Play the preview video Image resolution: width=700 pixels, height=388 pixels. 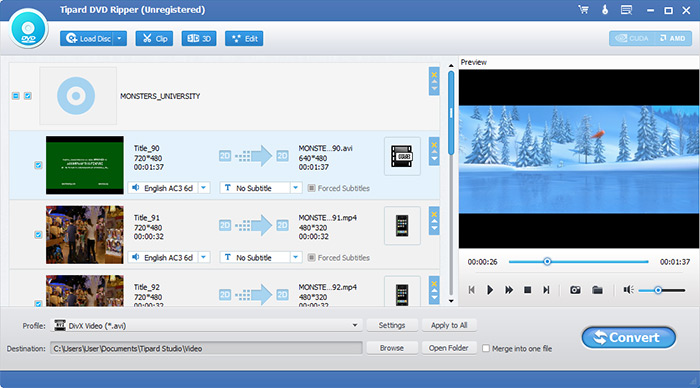490,290
